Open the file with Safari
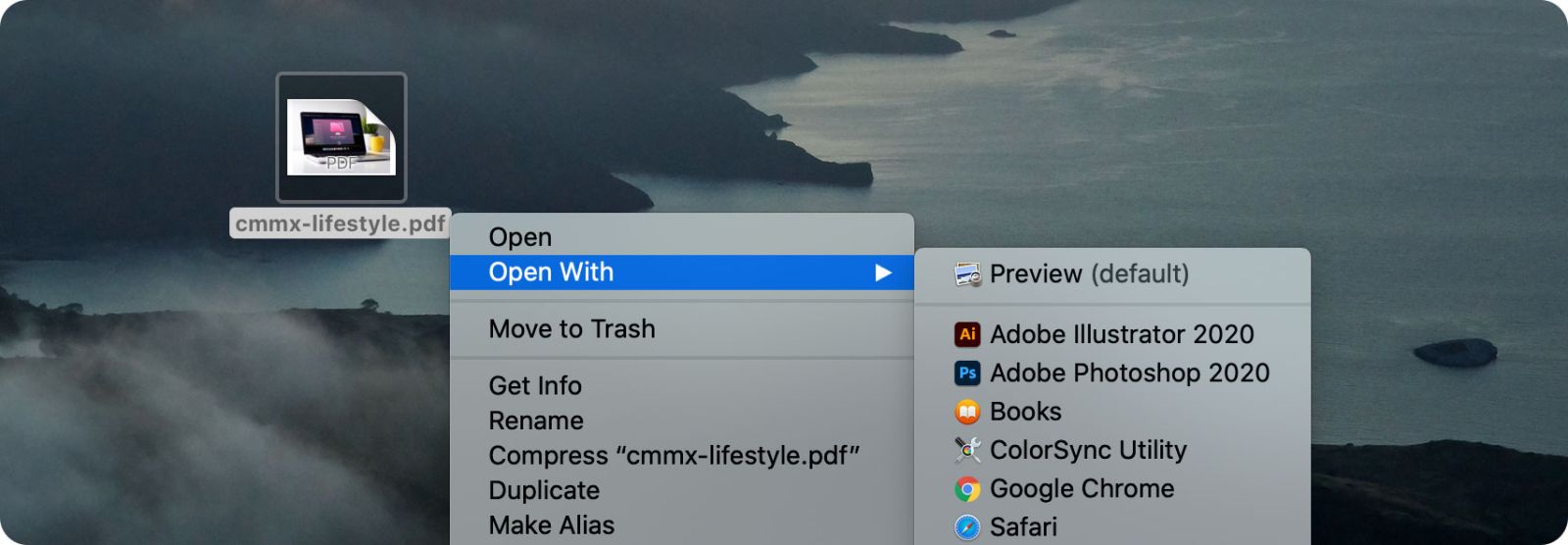 (1112, 526)
